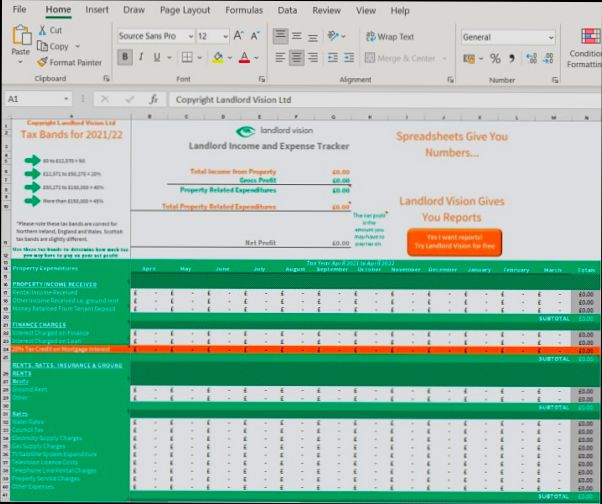Click the red font color swatch
602x504 pixels.
pyautogui.click(x=244, y=58)
